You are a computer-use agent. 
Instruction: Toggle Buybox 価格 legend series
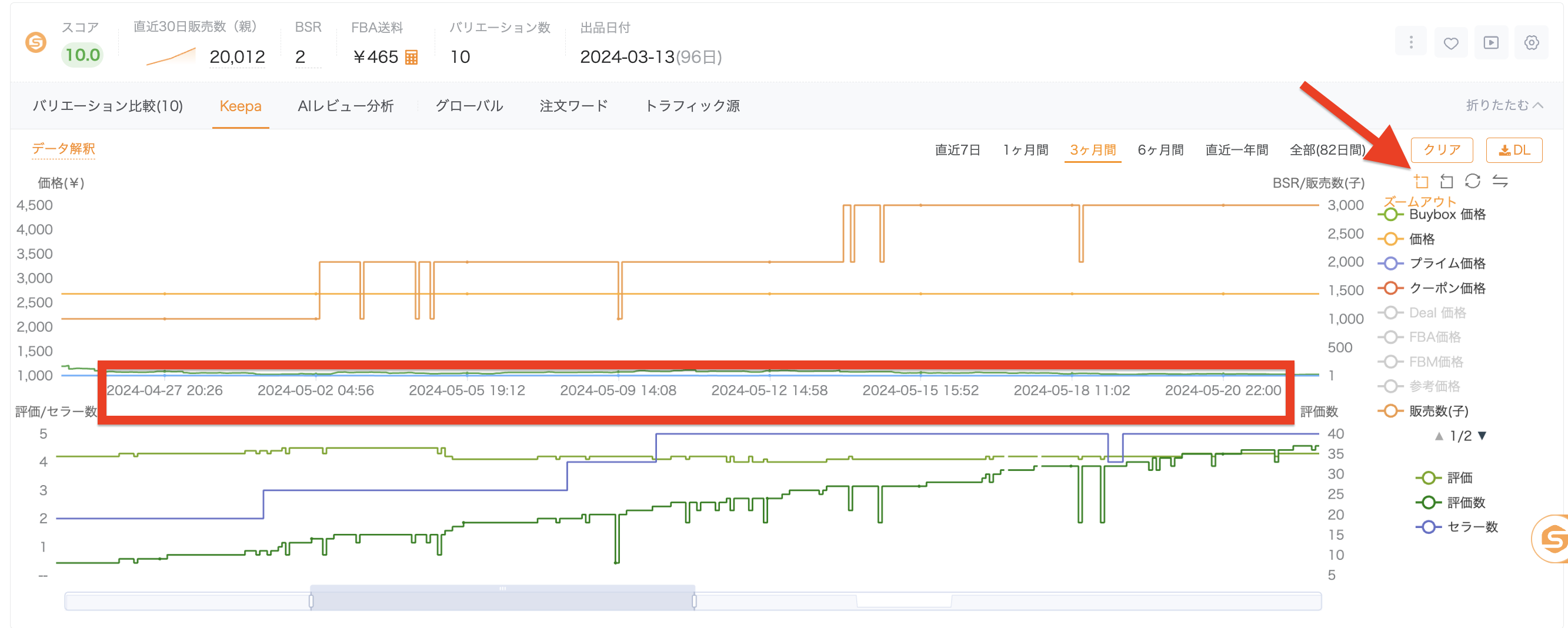tap(1432, 214)
